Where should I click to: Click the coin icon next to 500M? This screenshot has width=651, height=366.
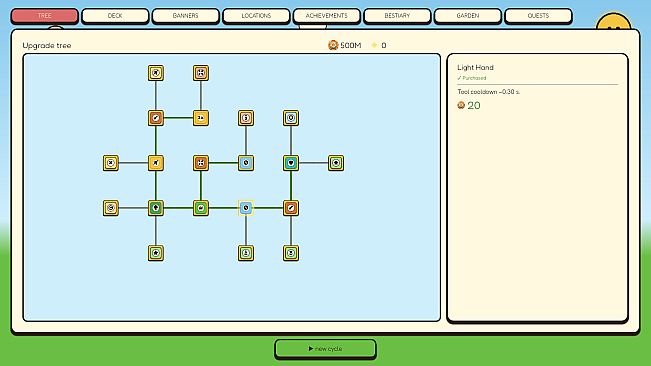[x=333, y=45]
